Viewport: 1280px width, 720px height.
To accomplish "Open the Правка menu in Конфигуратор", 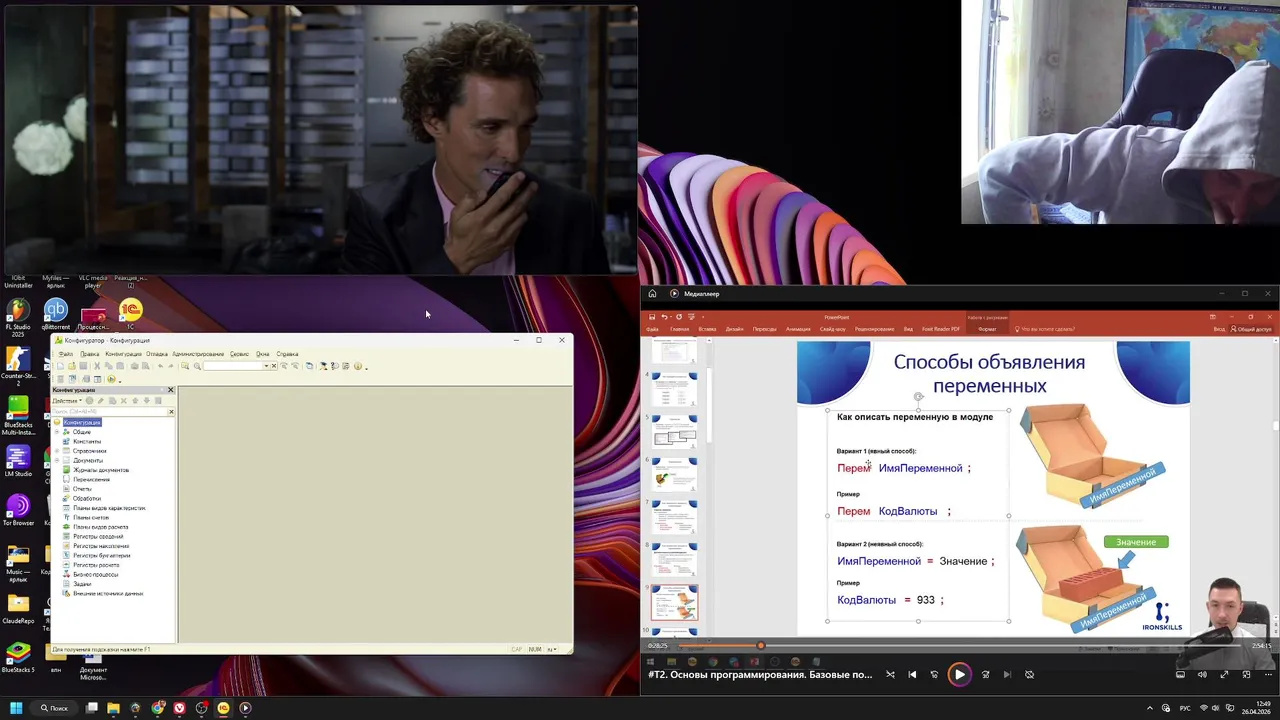I will [90, 354].
